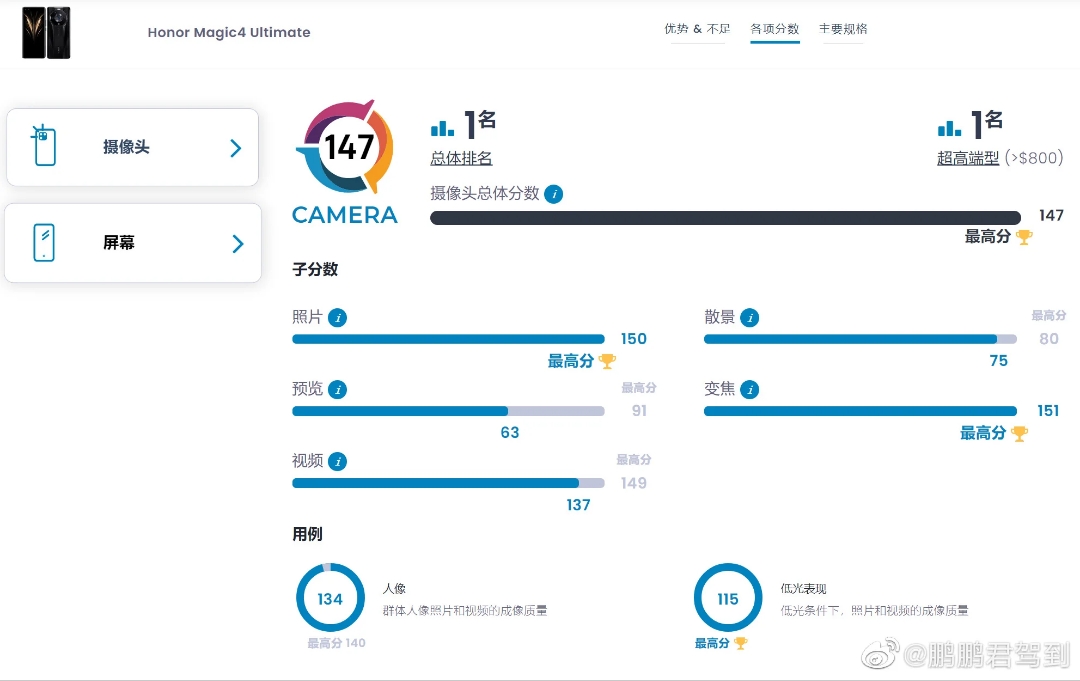Click info icon beside 照片 score
Viewport: 1080px width, 681px height.
point(338,318)
